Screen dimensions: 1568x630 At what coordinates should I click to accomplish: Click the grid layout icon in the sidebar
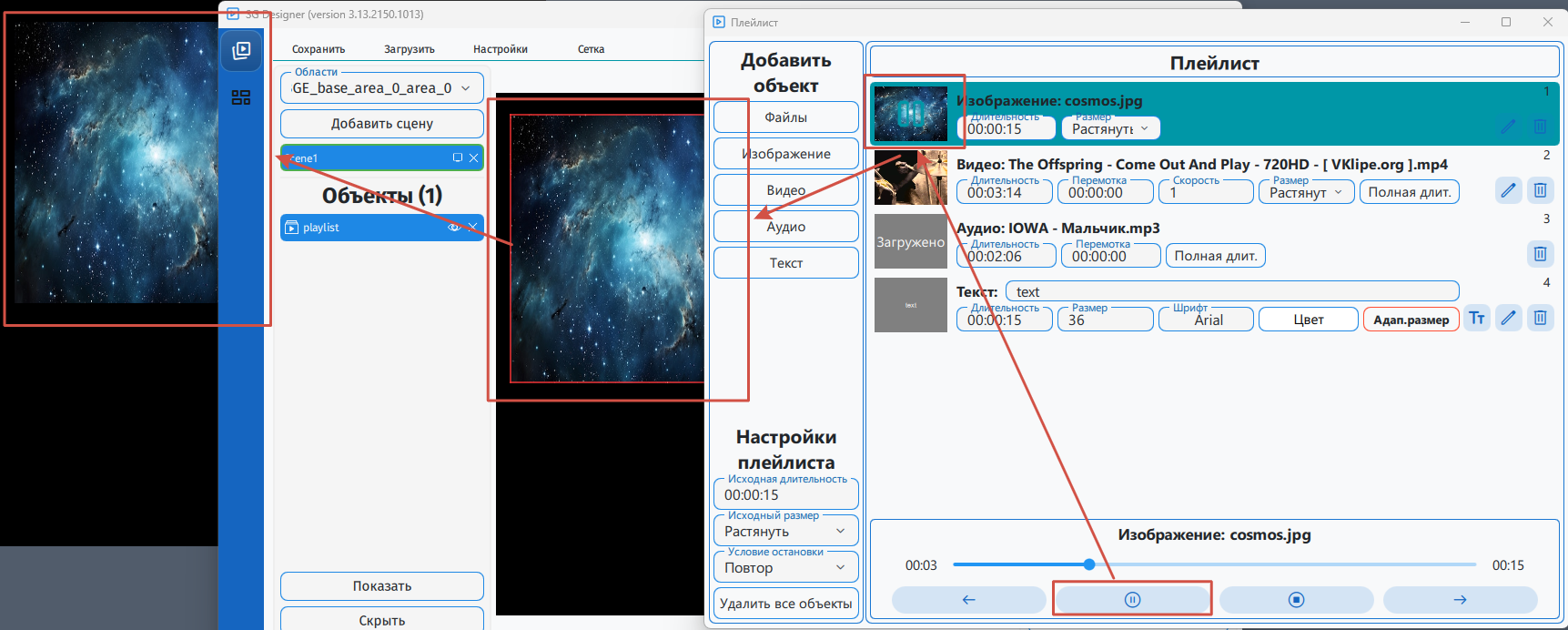tap(241, 97)
